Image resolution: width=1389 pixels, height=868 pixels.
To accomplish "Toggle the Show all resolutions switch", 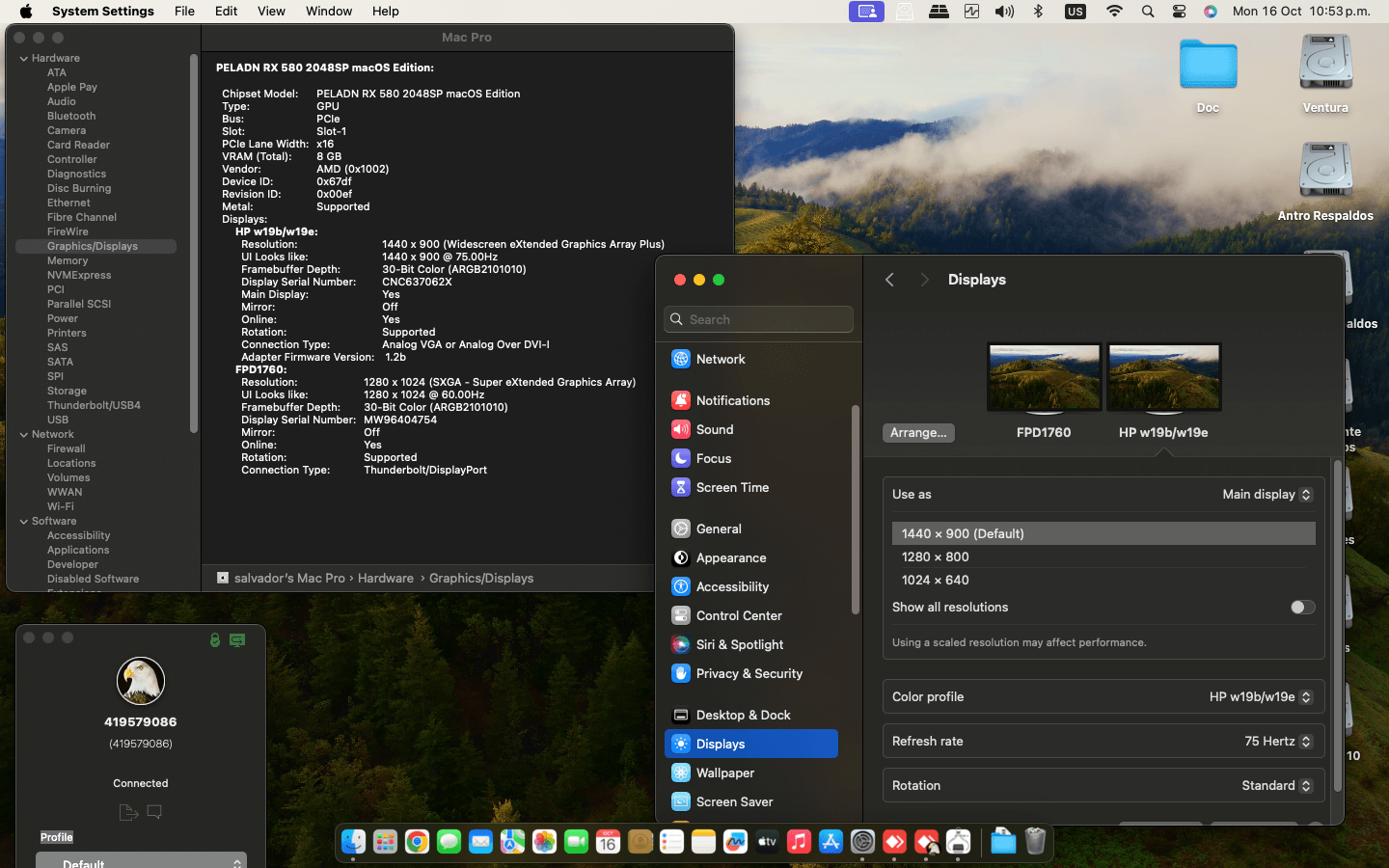I will (1302, 607).
